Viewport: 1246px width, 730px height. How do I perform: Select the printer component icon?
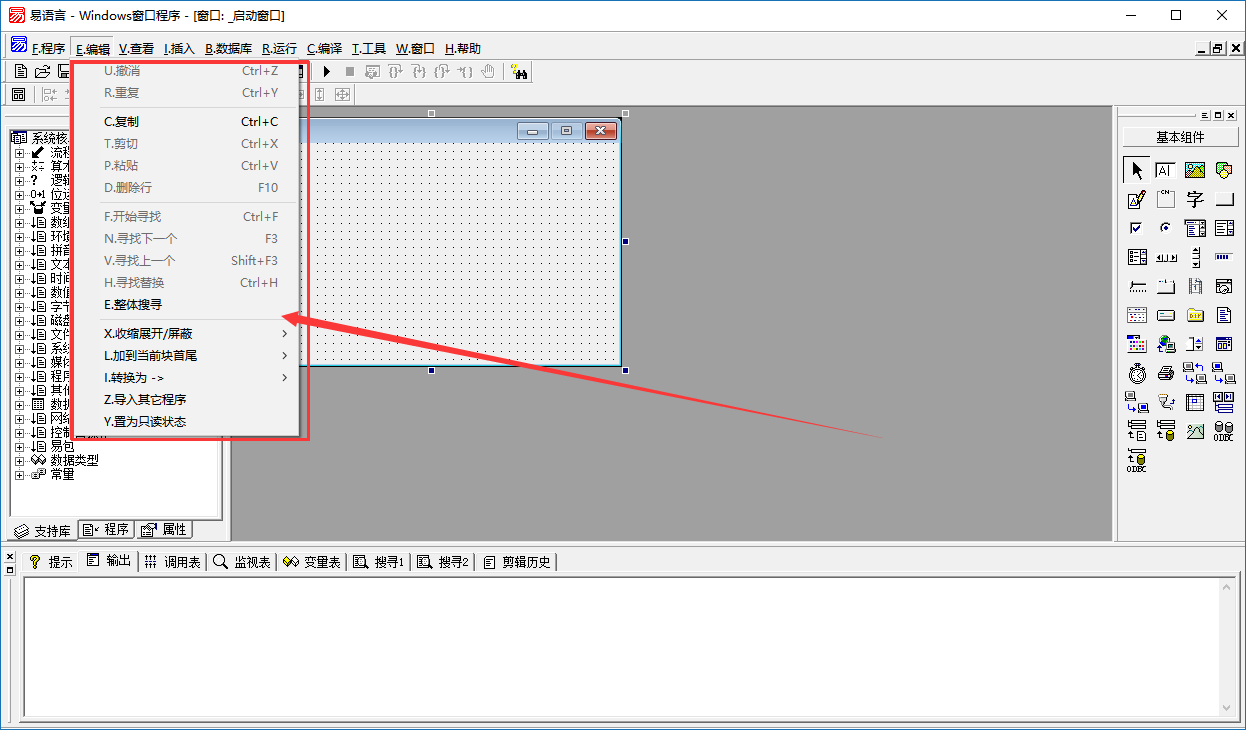point(1166,373)
